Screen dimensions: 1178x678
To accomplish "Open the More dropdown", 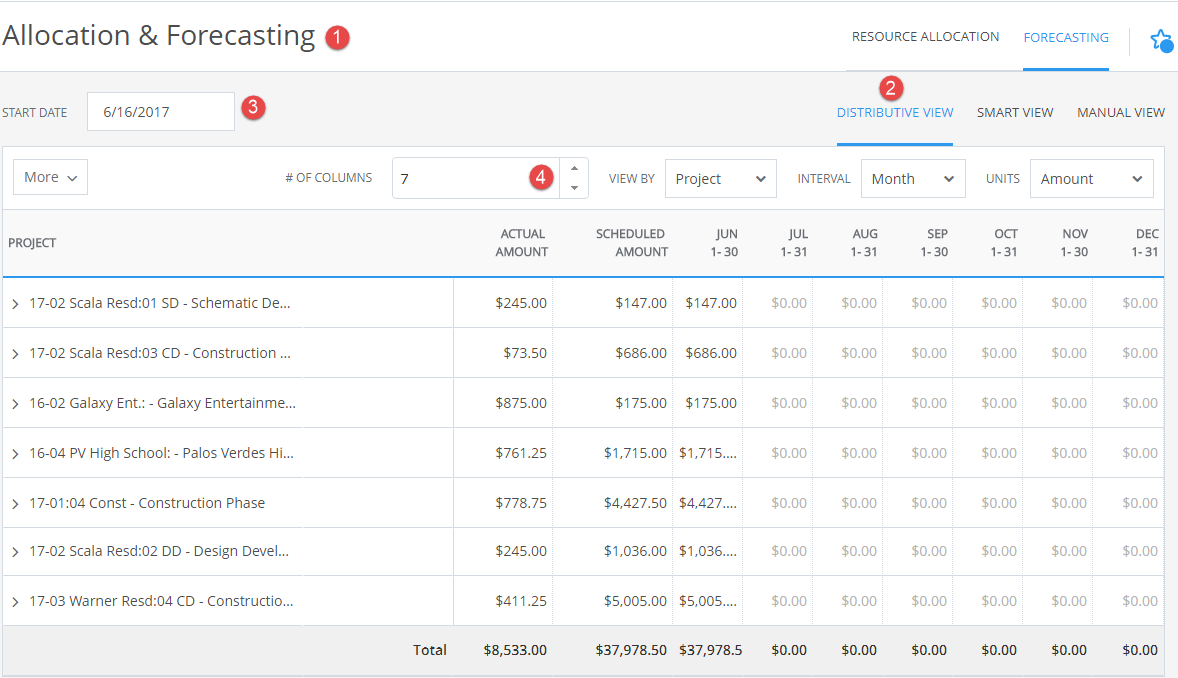I will click(49, 176).
